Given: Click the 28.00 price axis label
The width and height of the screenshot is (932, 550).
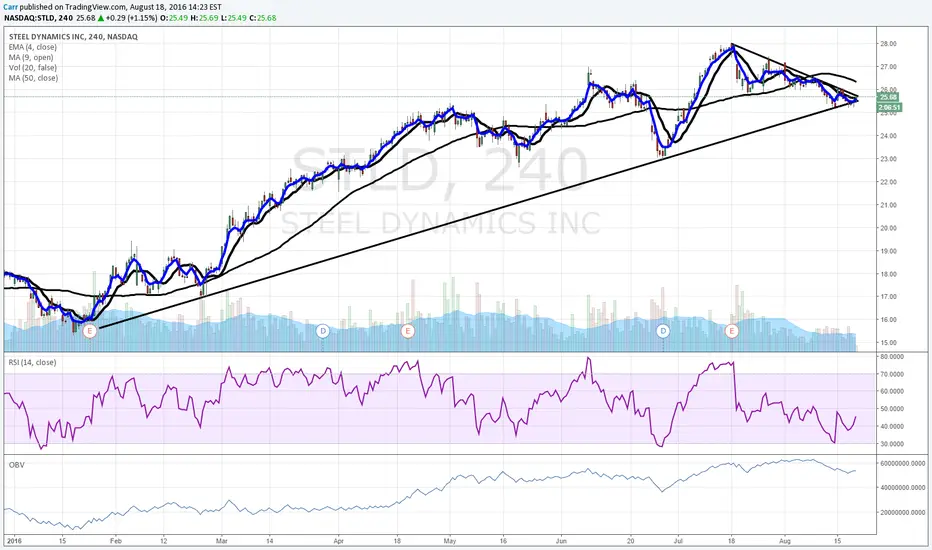Looking at the screenshot, I should pyautogui.click(x=888, y=44).
